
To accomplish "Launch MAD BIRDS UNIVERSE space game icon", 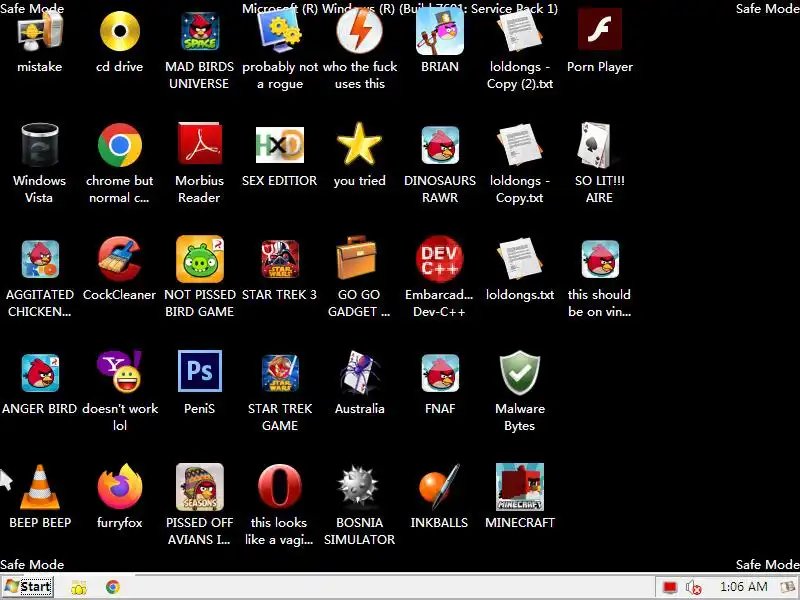I will (x=199, y=32).
